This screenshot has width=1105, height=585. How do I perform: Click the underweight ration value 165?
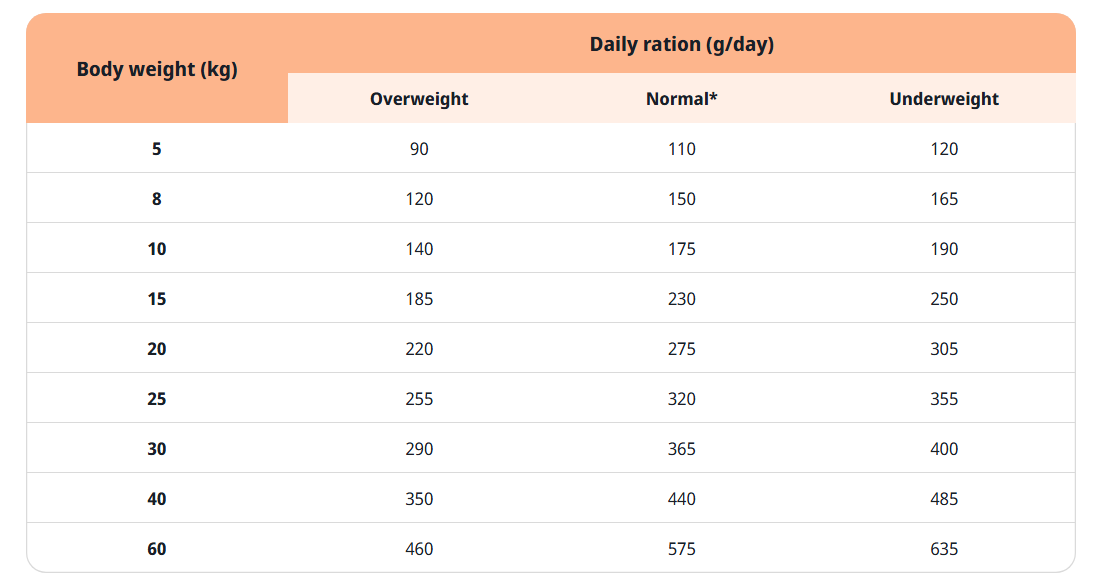[944, 199]
